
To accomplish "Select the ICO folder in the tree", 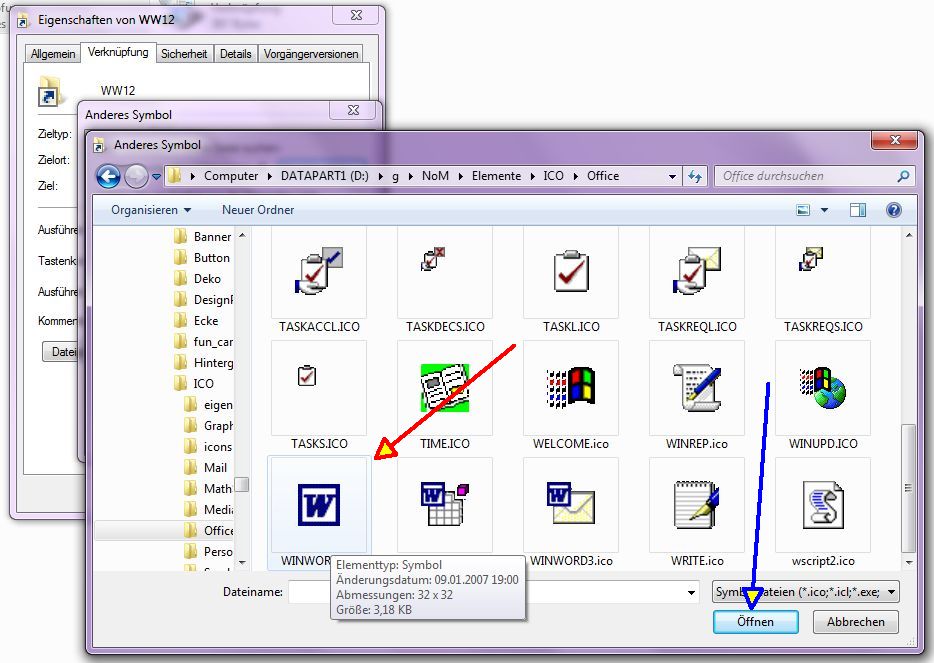I will [x=195, y=384].
